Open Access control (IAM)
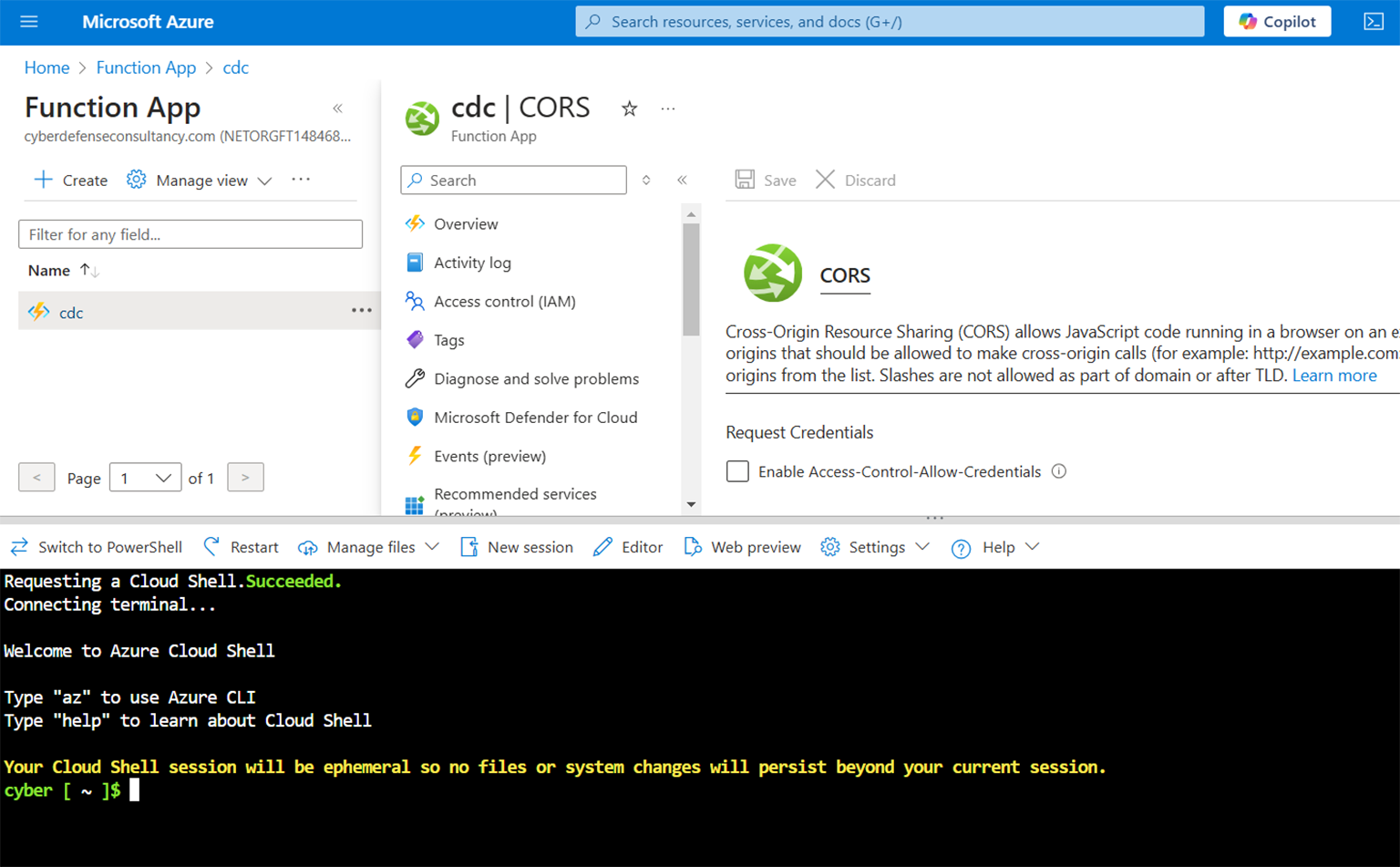The image size is (1400, 867). (x=504, y=301)
